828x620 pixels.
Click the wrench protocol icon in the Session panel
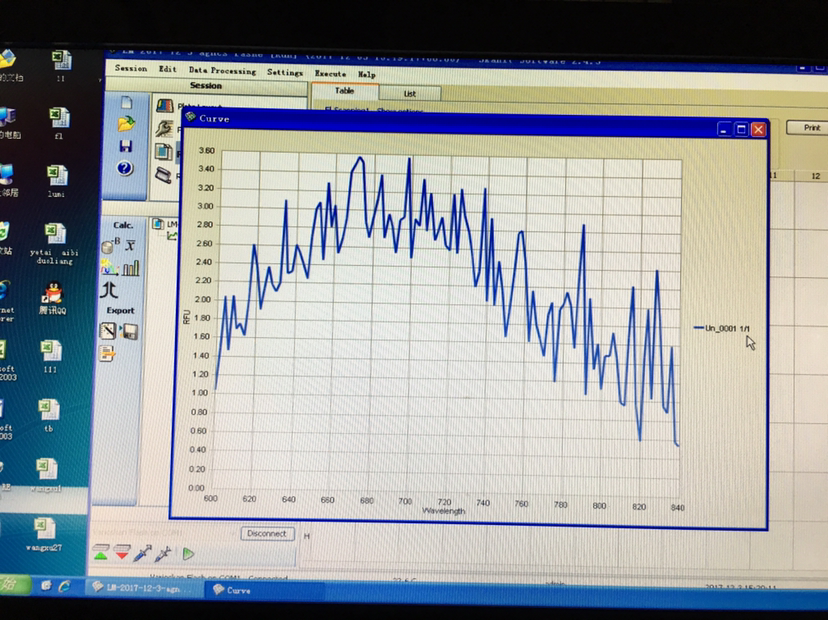[164, 128]
